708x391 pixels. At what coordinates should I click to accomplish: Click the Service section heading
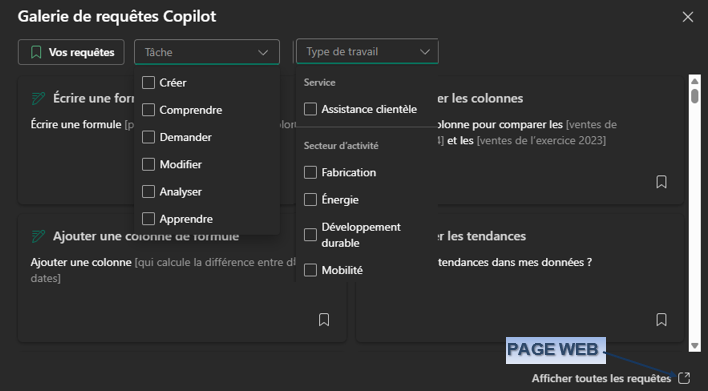(x=320, y=83)
